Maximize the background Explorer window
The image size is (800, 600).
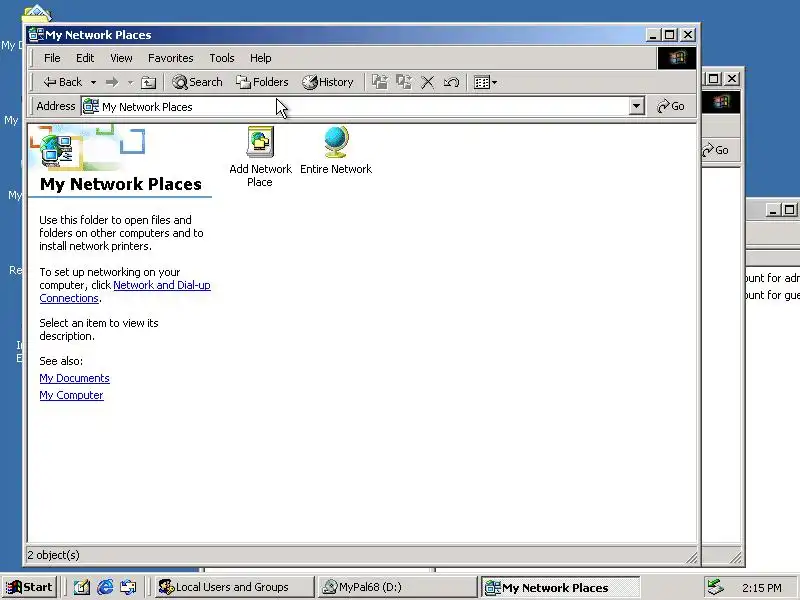714,79
